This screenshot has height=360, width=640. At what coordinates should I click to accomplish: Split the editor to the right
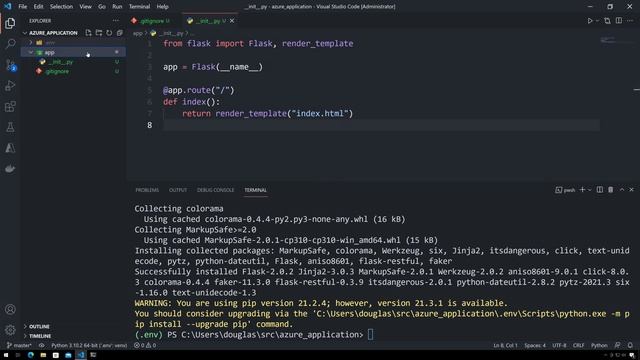(619, 20)
